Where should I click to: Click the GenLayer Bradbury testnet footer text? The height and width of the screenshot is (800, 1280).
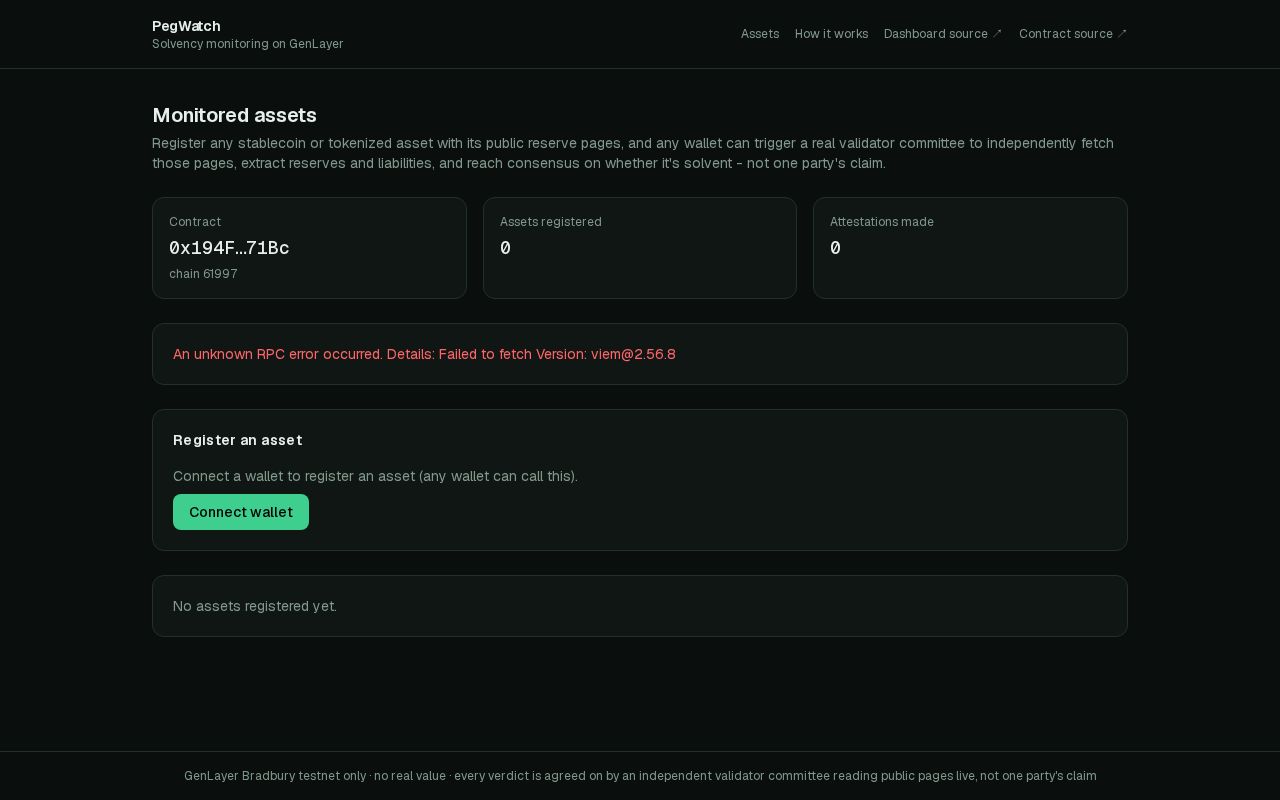[640, 776]
